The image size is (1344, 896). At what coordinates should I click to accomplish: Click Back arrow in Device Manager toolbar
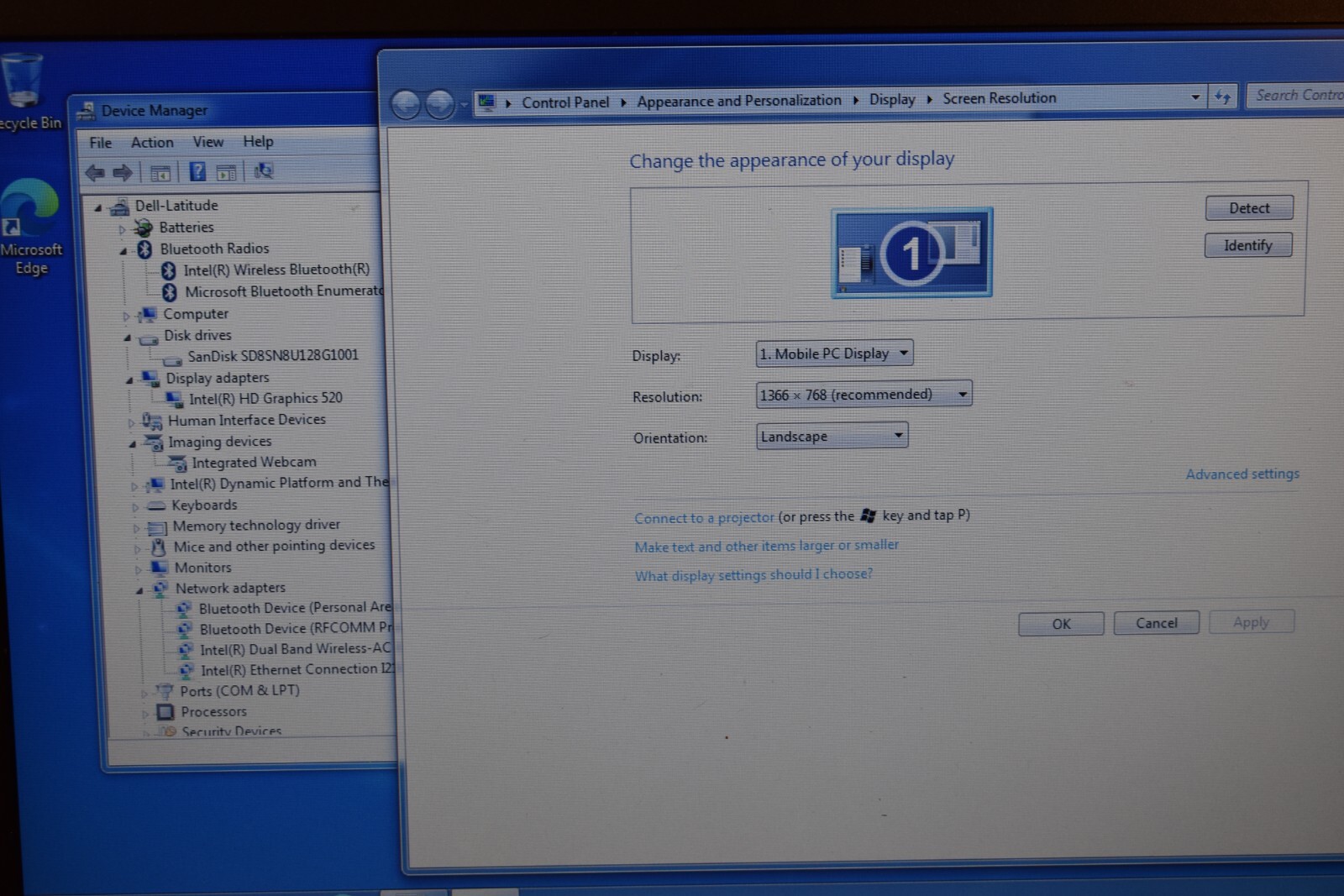tap(95, 173)
